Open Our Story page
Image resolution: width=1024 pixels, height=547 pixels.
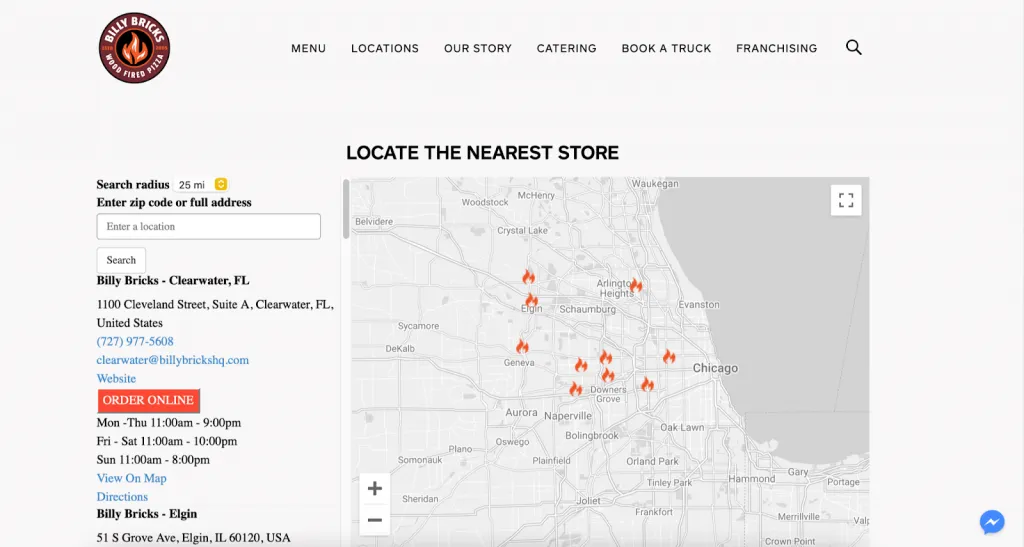[478, 48]
